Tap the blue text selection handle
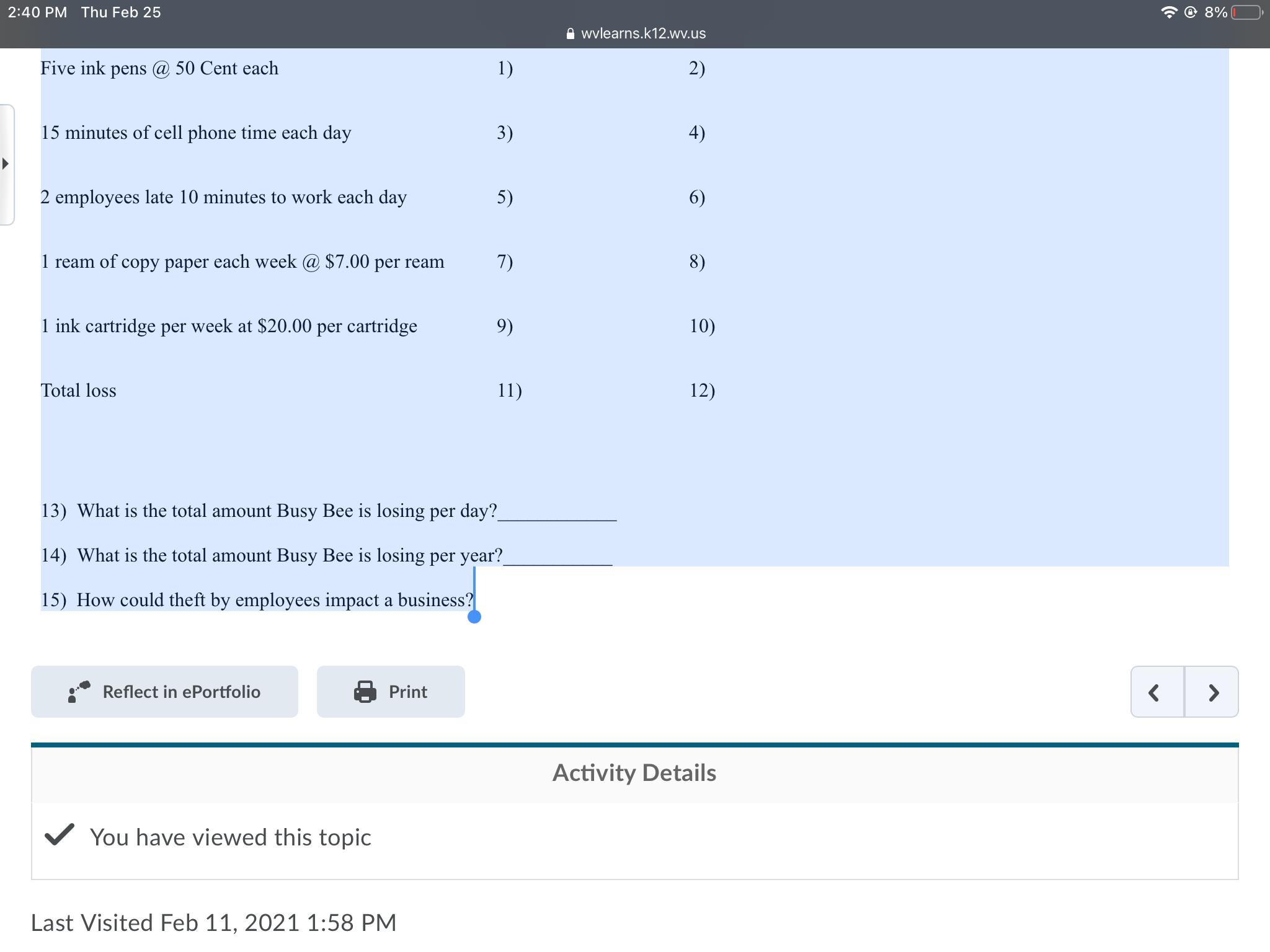The height and width of the screenshot is (952, 1270). click(474, 616)
